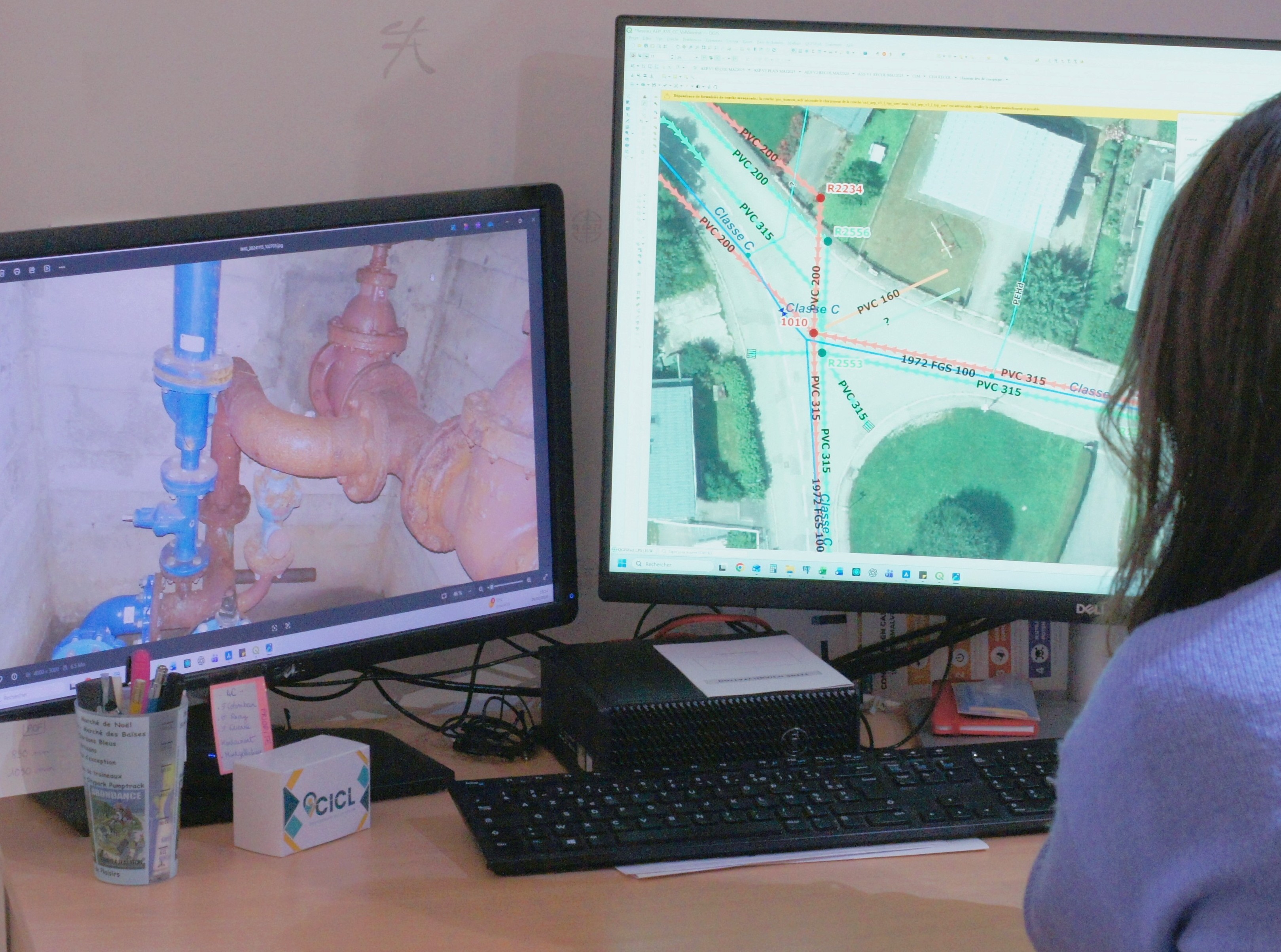Open ChatGPT app from the taskbar
Image resolution: width=1281 pixels, height=952 pixels.
click(873, 572)
